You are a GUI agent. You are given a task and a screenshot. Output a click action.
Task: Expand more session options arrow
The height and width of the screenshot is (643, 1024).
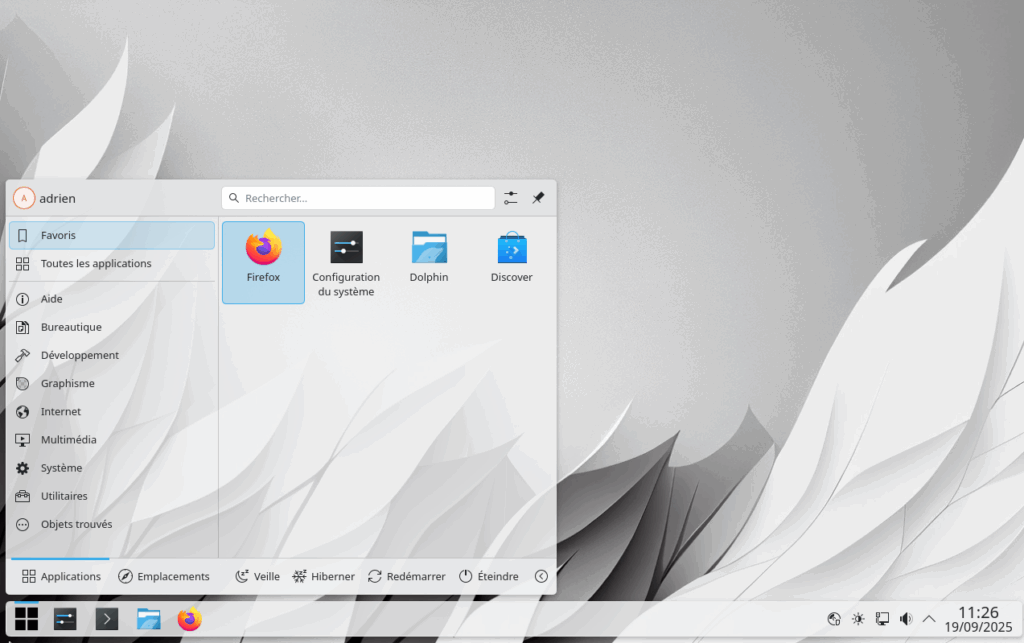point(541,576)
